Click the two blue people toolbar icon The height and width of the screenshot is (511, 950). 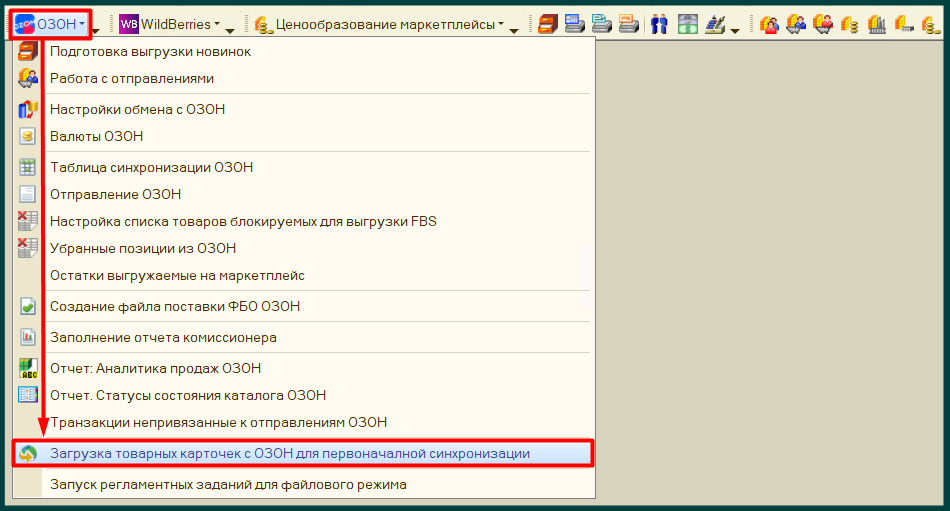659,24
